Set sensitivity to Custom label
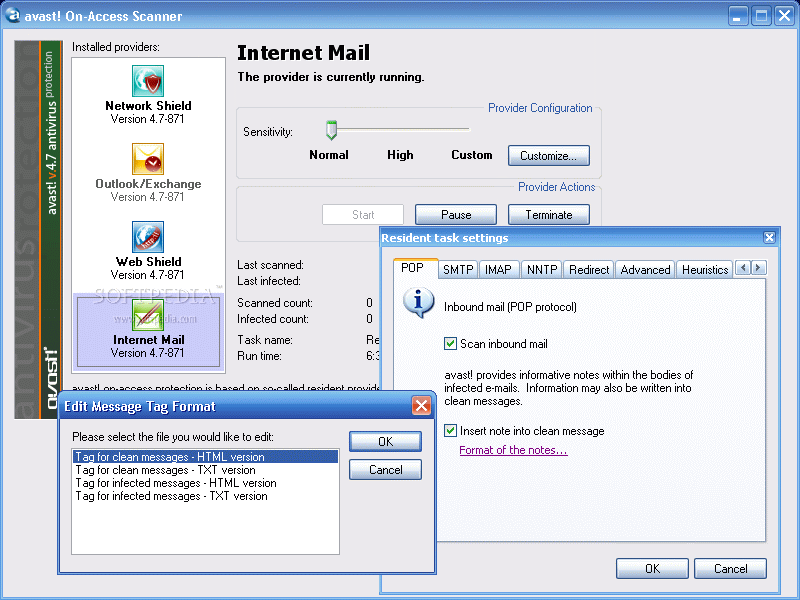This screenshot has height=600, width=800. click(471, 155)
